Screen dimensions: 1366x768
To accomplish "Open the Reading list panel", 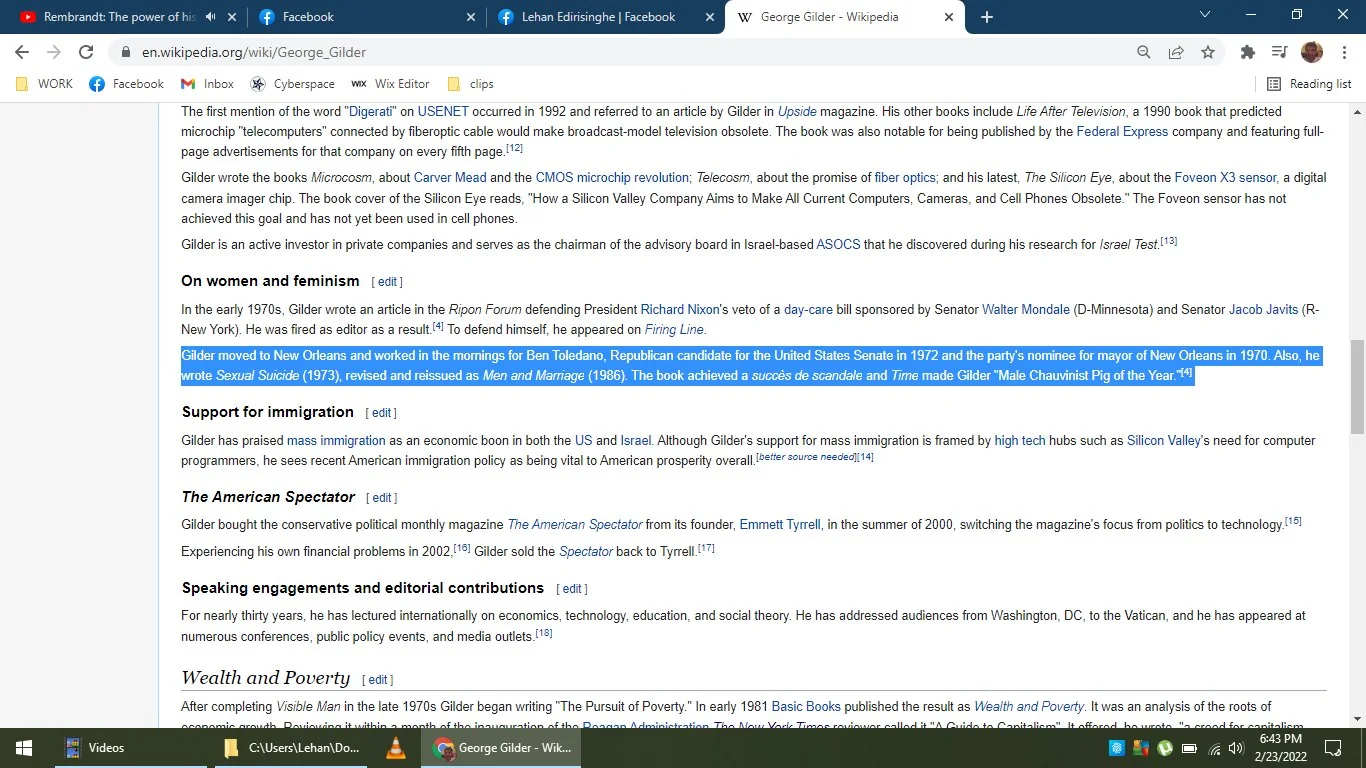I will coord(1309,84).
